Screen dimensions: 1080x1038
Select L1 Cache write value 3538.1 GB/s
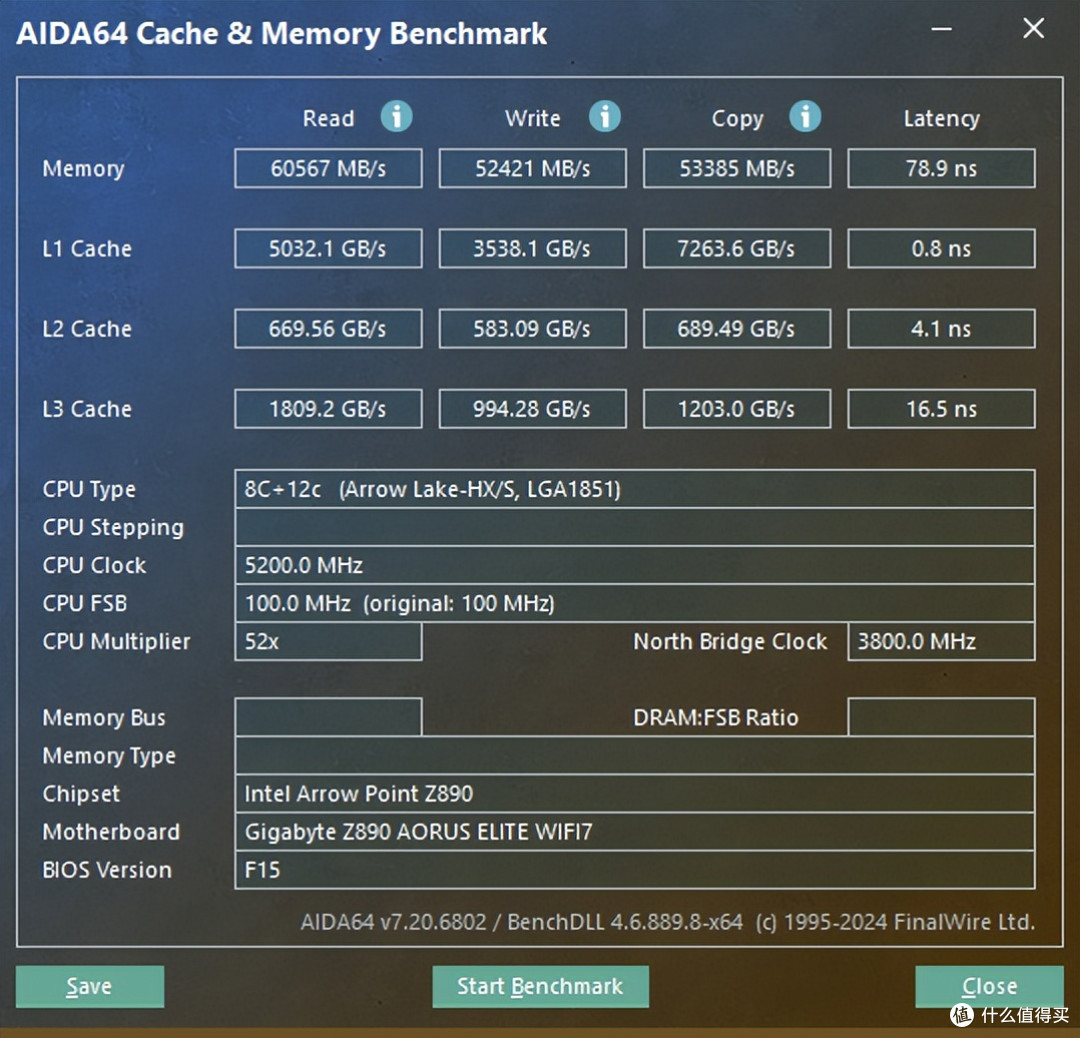pos(532,249)
